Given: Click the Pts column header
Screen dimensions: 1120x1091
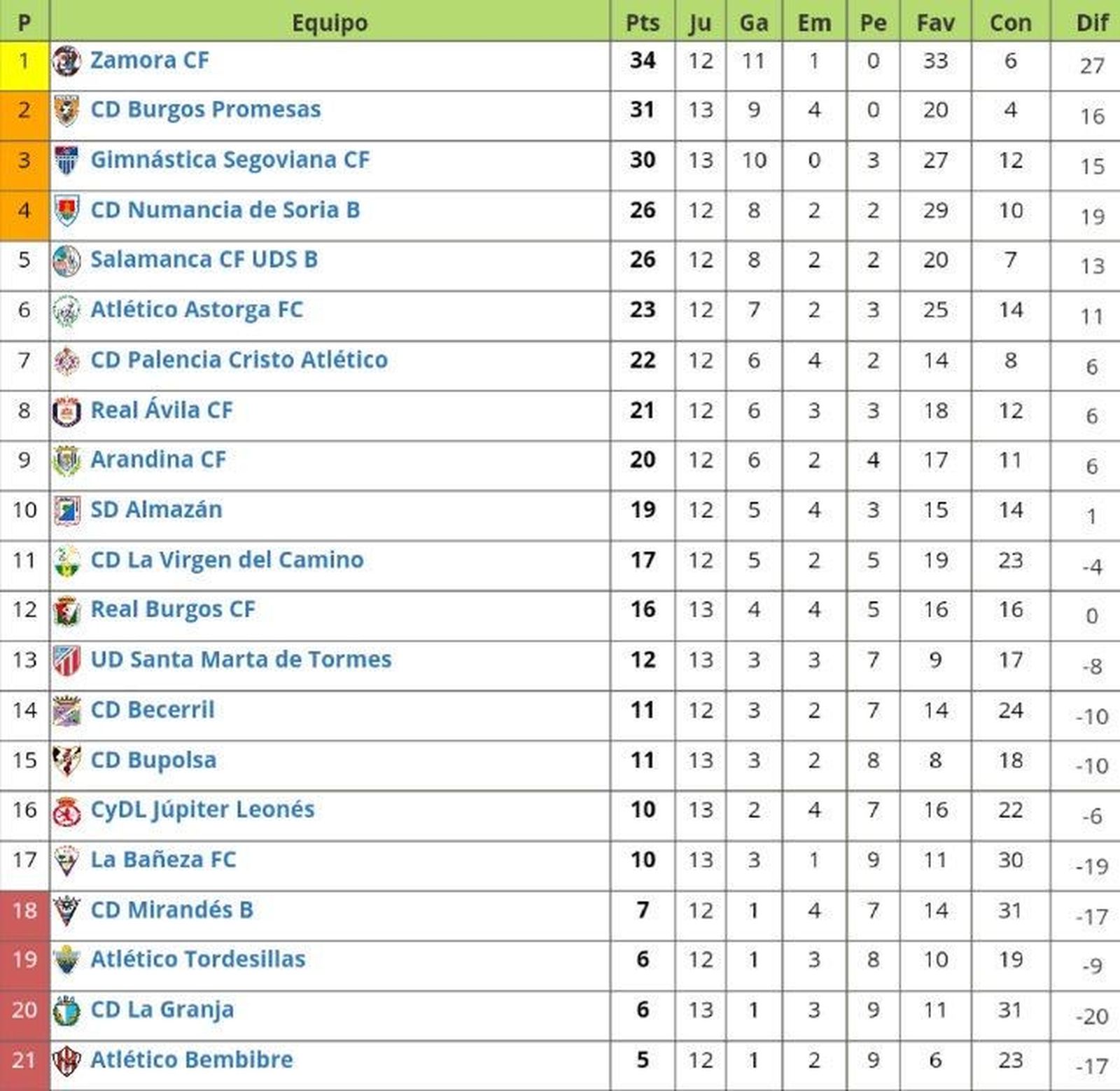Looking at the screenshot, I should 642,22.
